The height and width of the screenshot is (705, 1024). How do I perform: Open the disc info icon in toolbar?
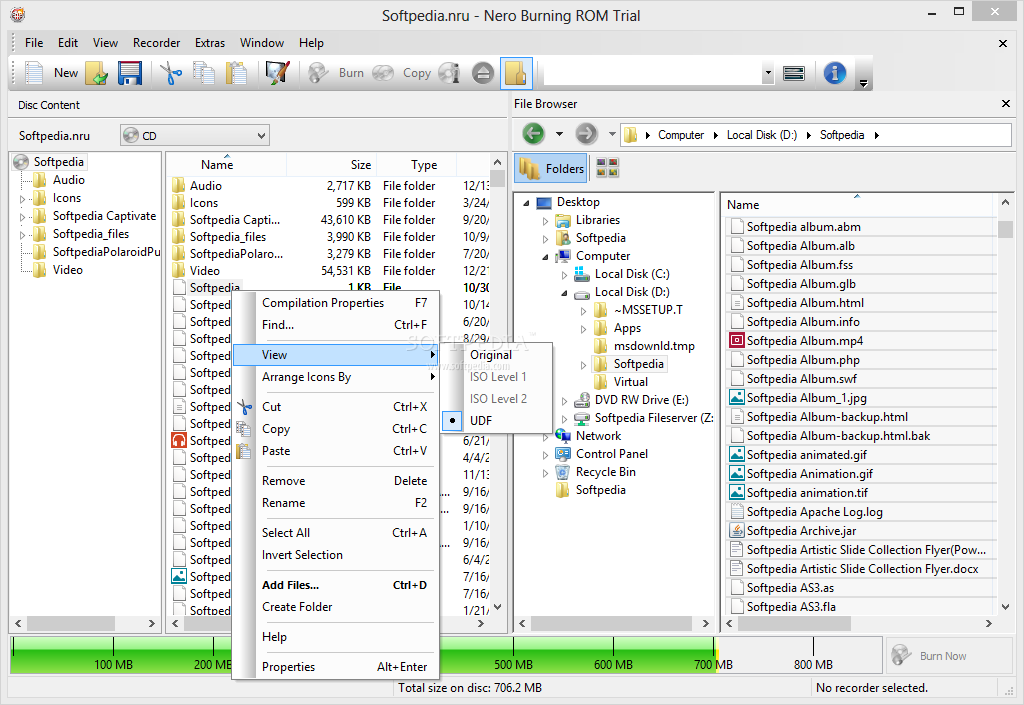click(x=449, y=72)
